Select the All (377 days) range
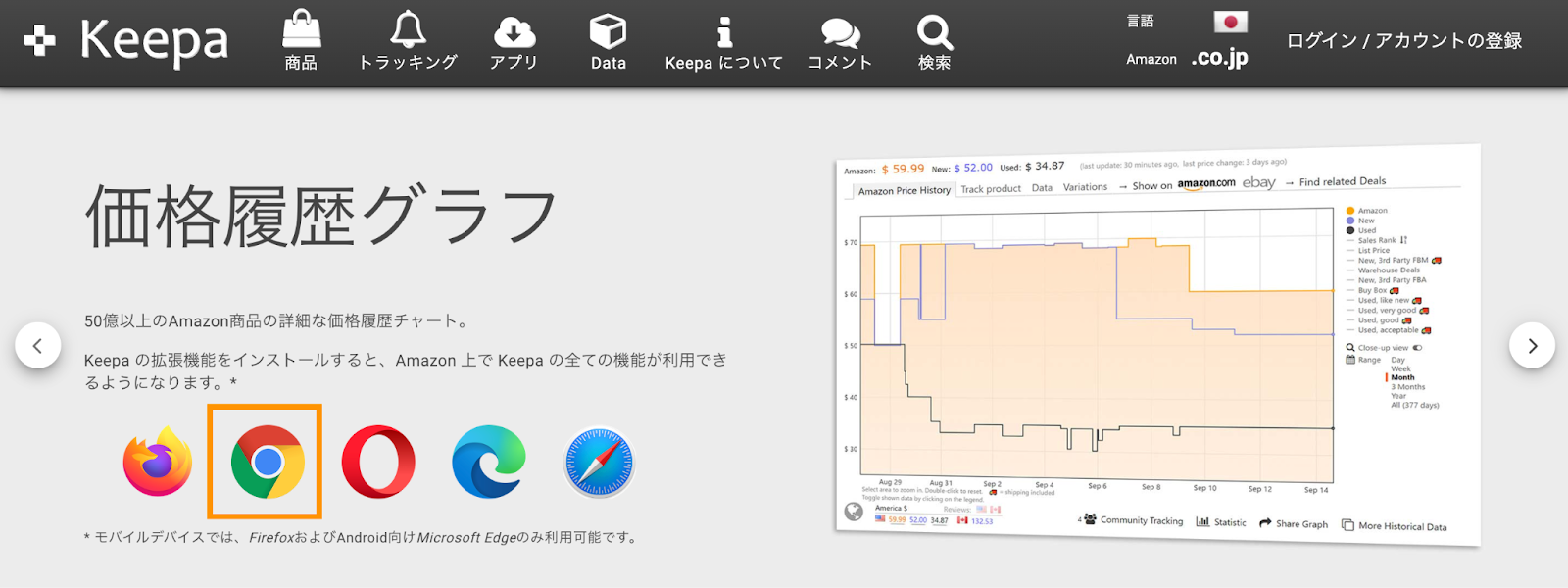Viewport: 1568px width, 588px height. [x=1415, y=405]
